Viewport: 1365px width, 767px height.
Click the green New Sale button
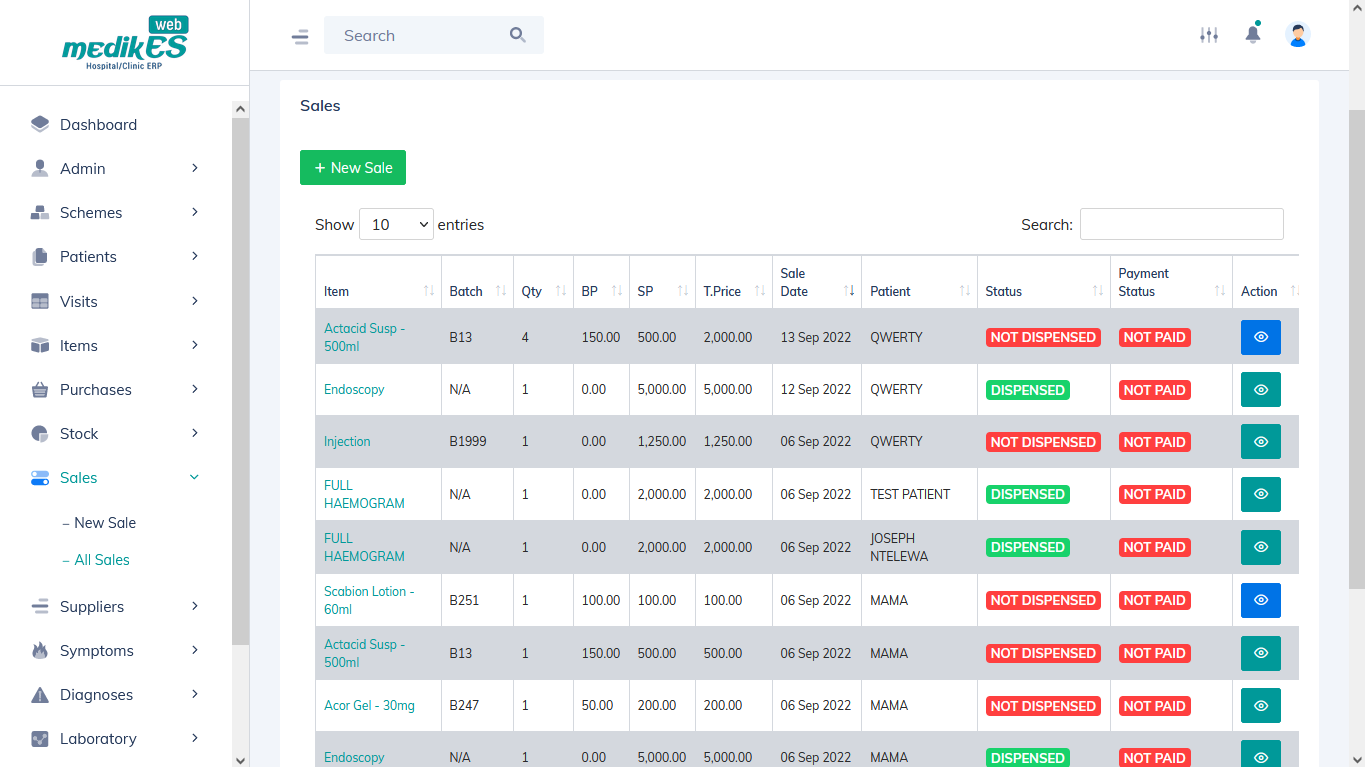(x=353, y=167)
